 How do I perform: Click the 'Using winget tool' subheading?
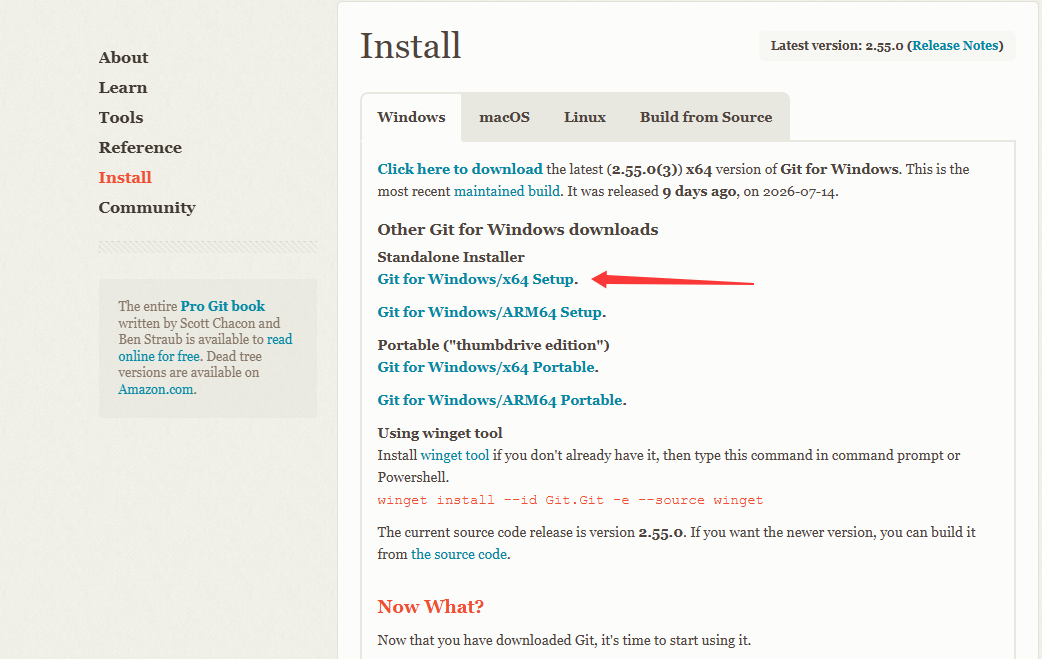click(x=440, y=433)
